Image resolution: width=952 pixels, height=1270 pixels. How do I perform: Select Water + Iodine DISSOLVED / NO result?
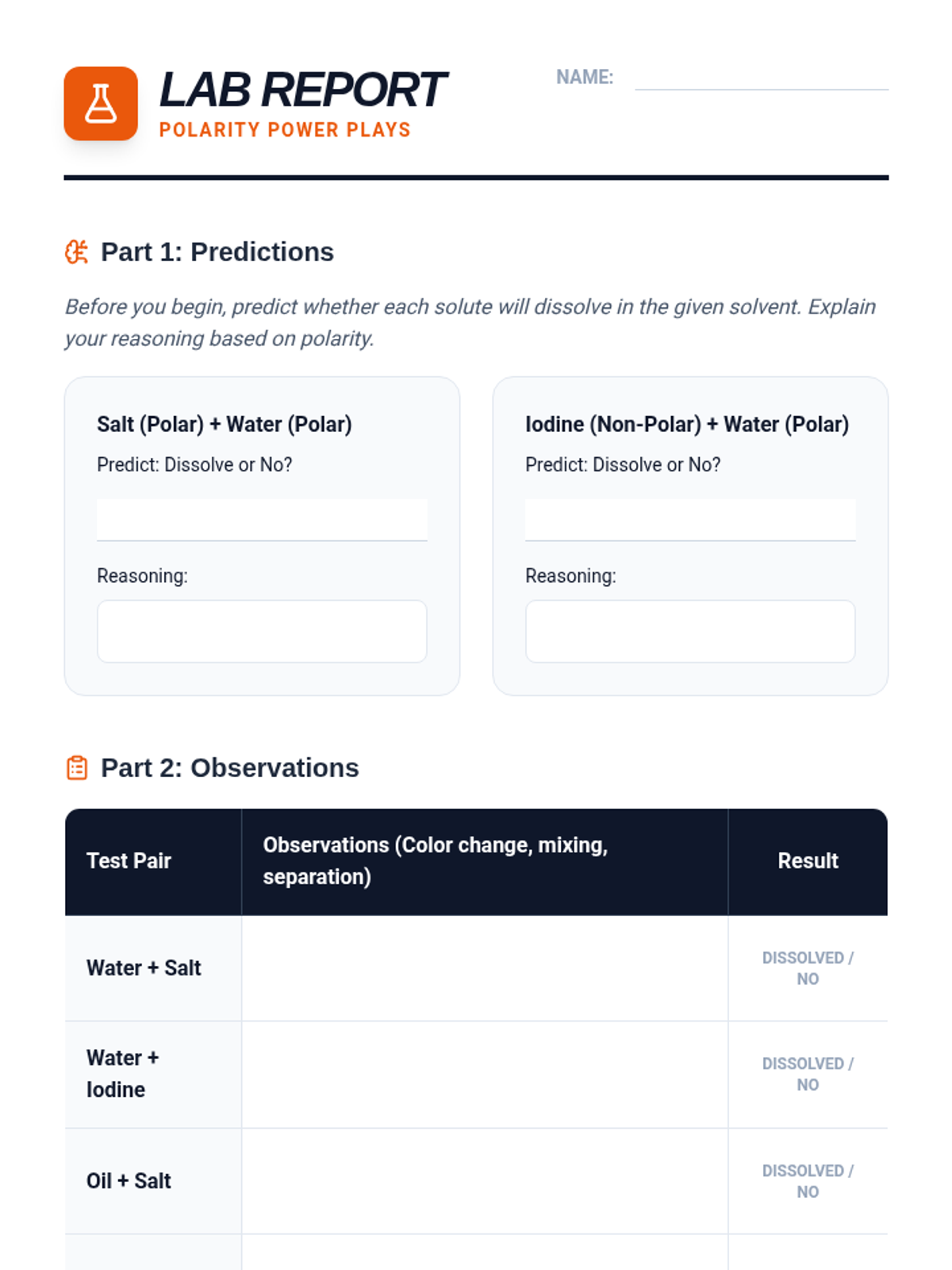[x=808, y=1074]
